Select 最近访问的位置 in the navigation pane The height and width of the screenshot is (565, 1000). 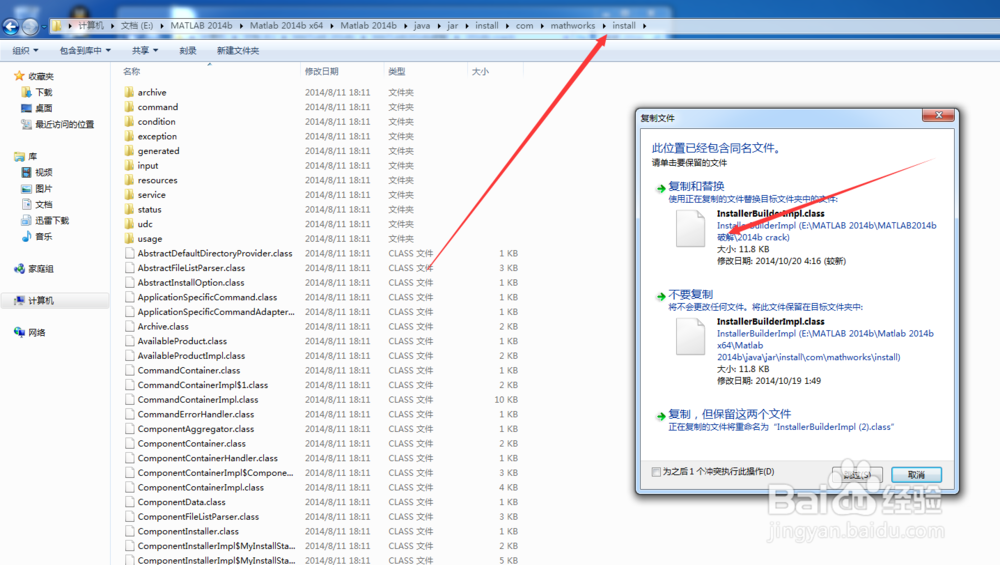(64, 124)
